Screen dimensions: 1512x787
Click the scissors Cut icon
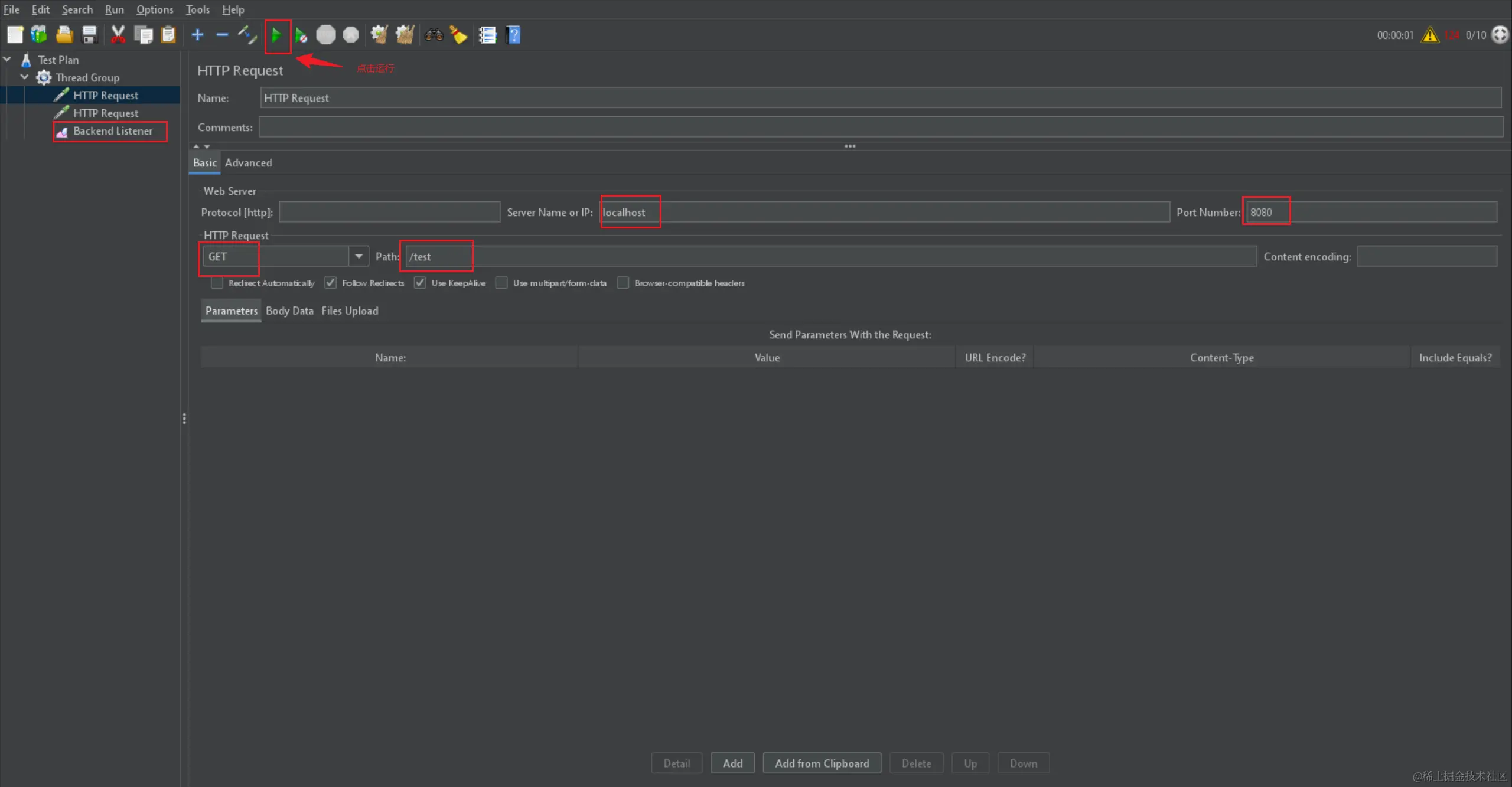pyautogui.click(x=118, y=35)
